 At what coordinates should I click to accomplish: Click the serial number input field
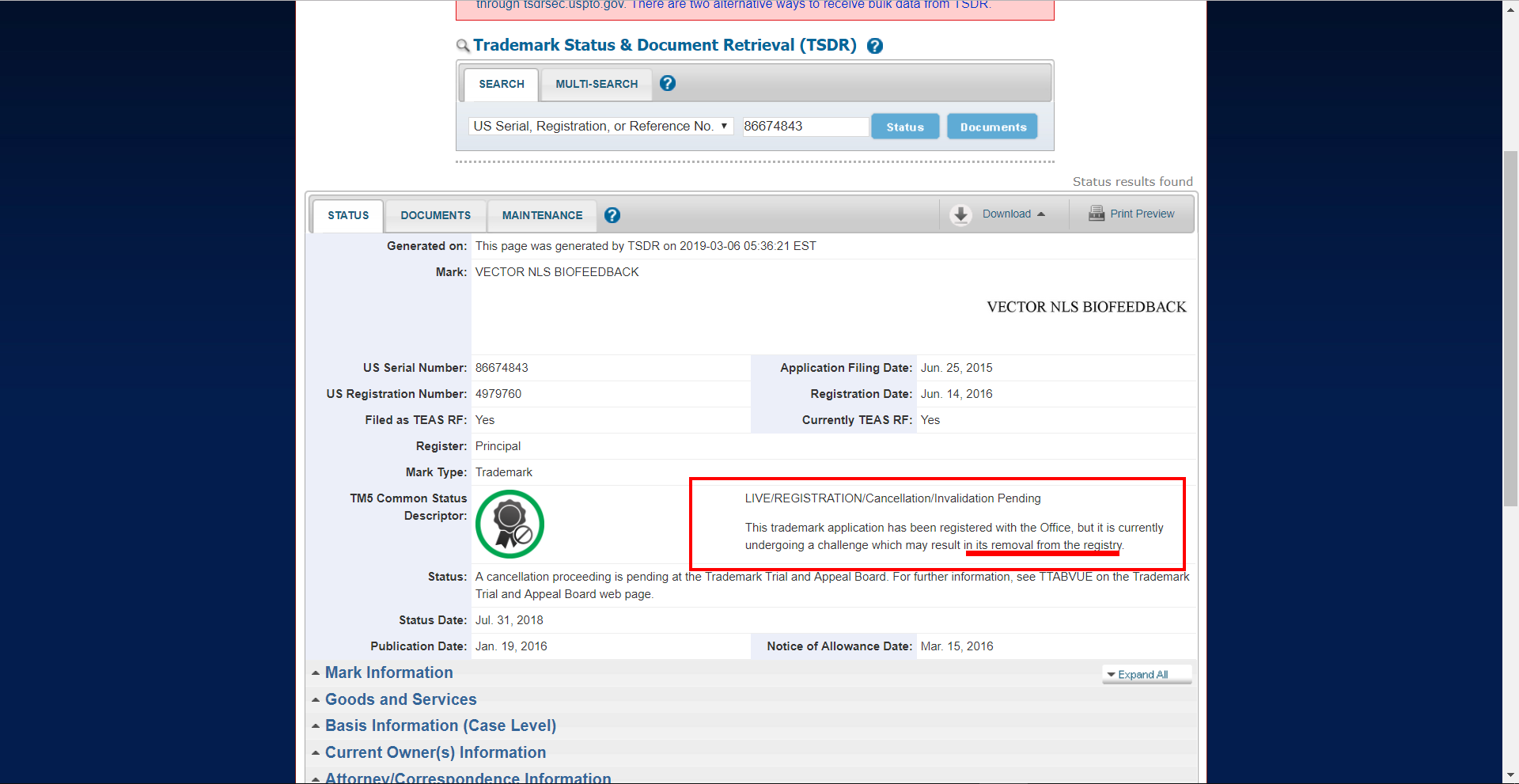tap(804, 127)
